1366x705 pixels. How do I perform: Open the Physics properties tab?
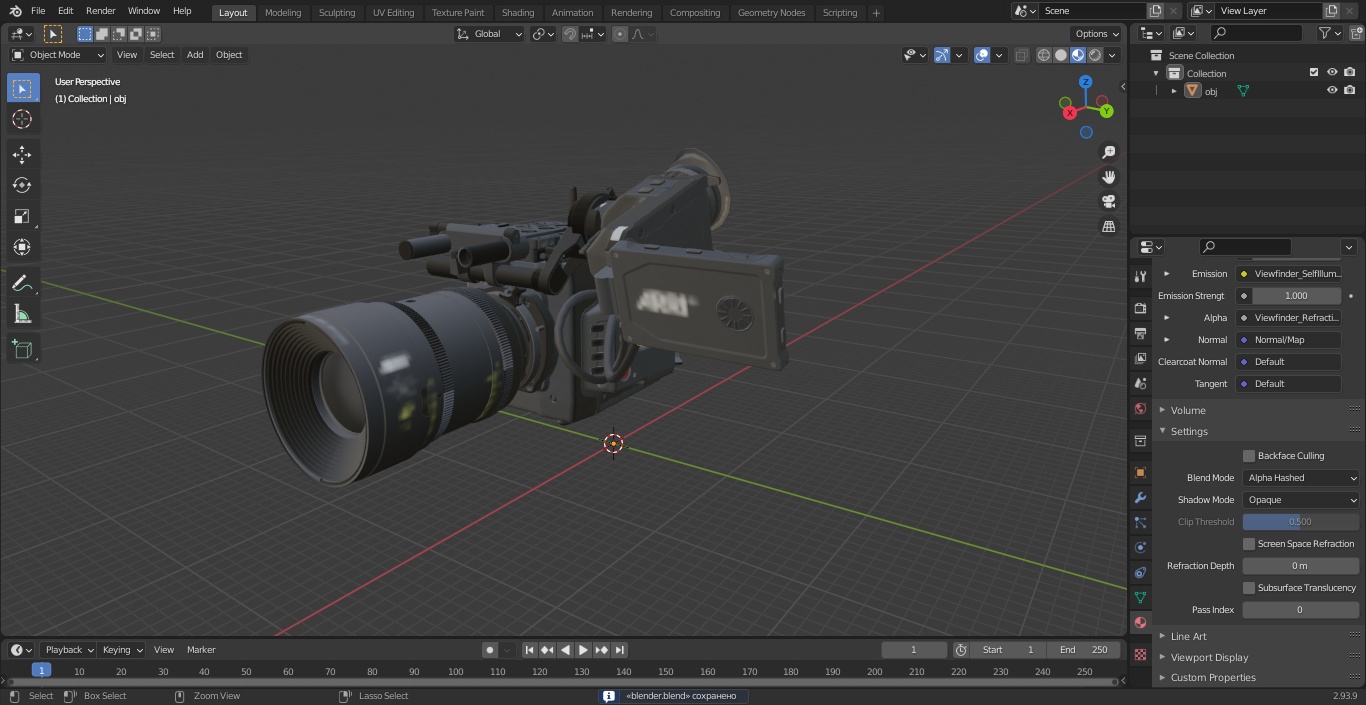[1140, 547]
